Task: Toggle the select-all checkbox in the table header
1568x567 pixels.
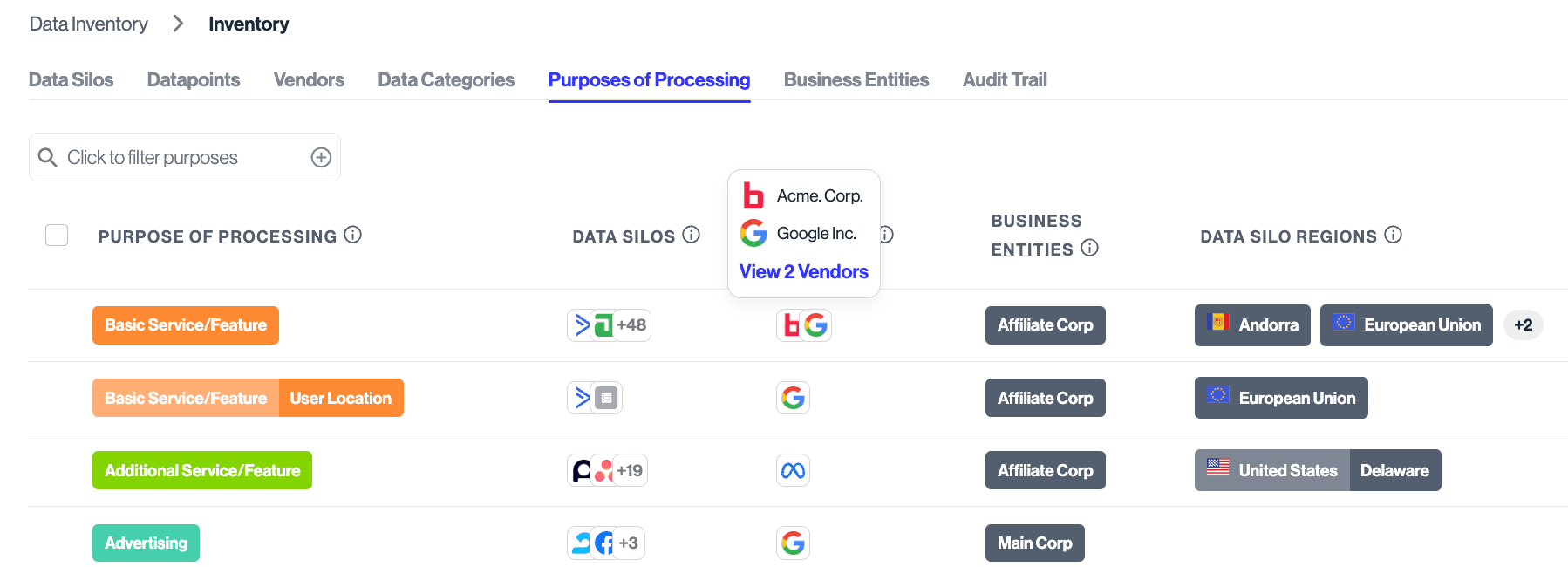Action: [x=57, y=236]
